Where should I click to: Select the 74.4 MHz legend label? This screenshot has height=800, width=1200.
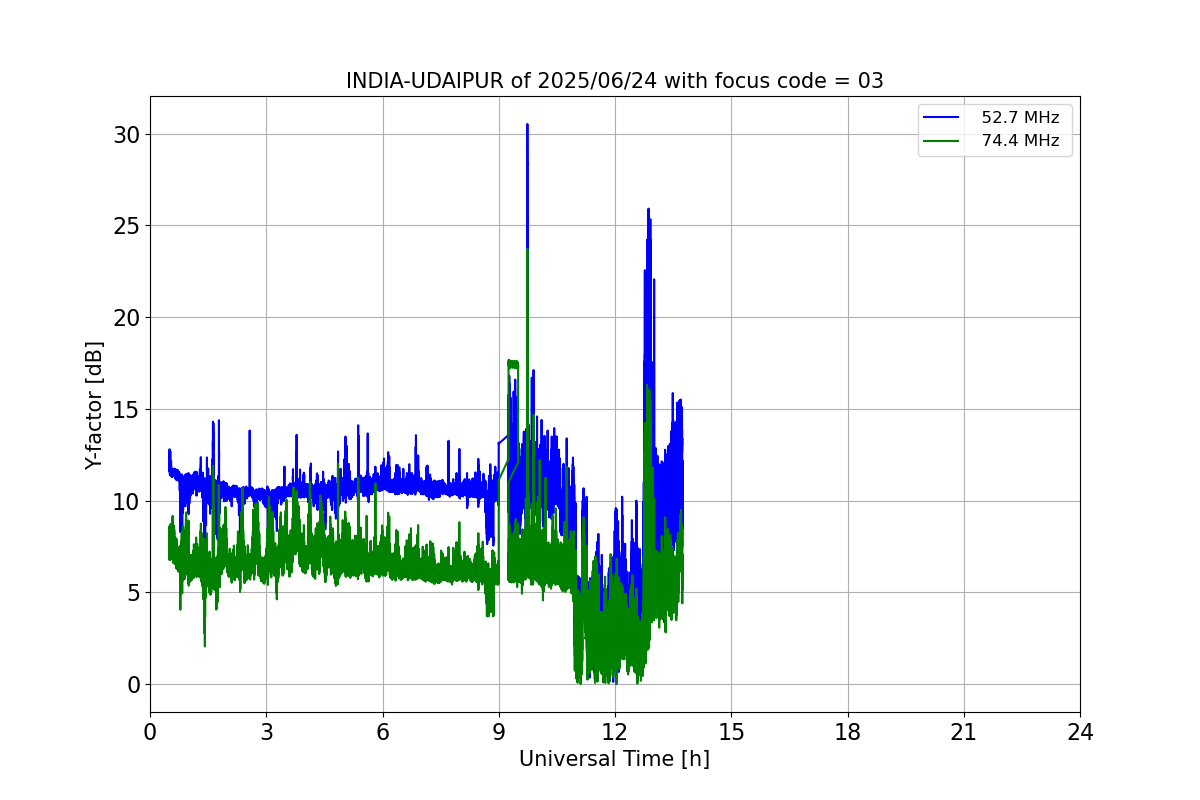(x=1020, y=141)
